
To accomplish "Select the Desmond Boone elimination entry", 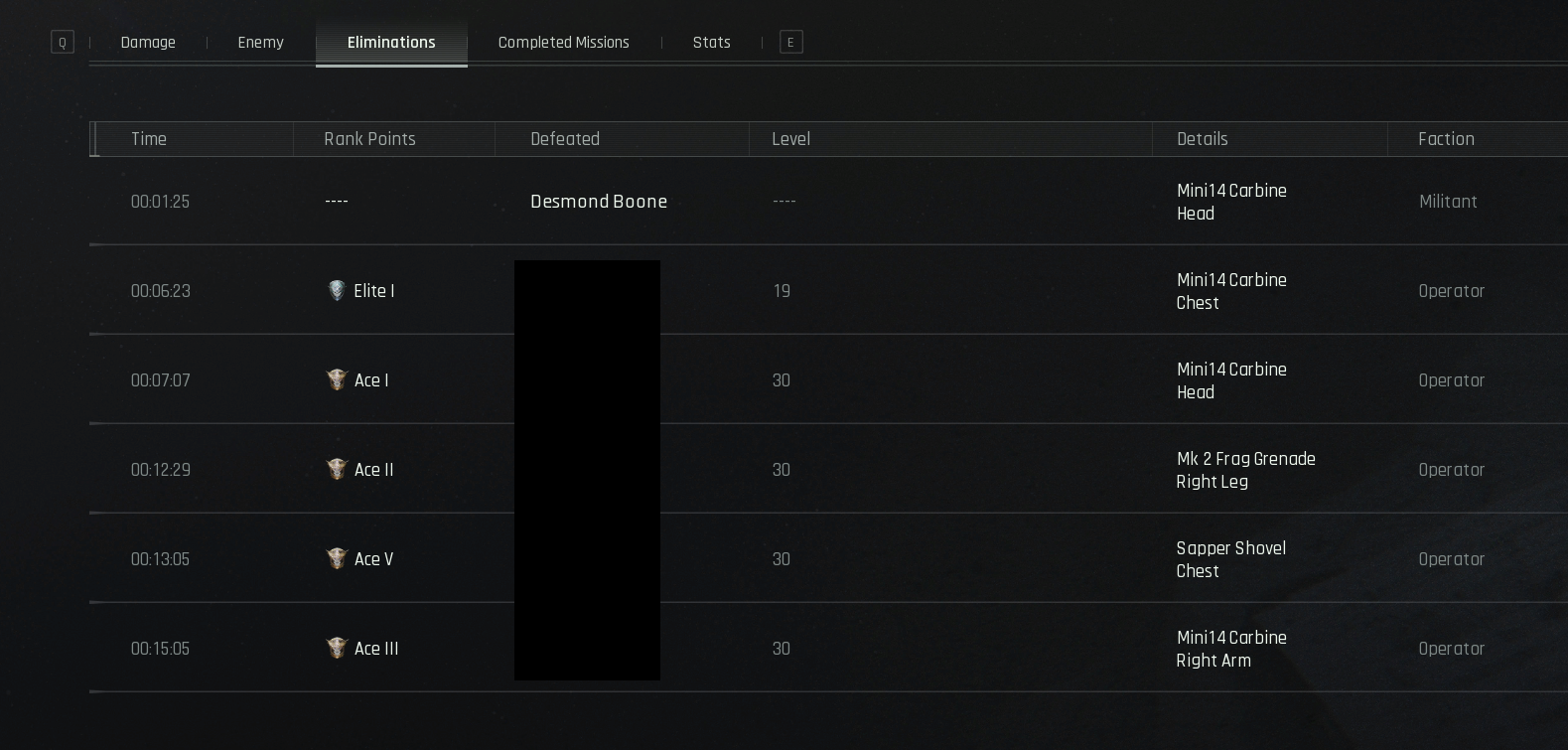I will (599, 202).
